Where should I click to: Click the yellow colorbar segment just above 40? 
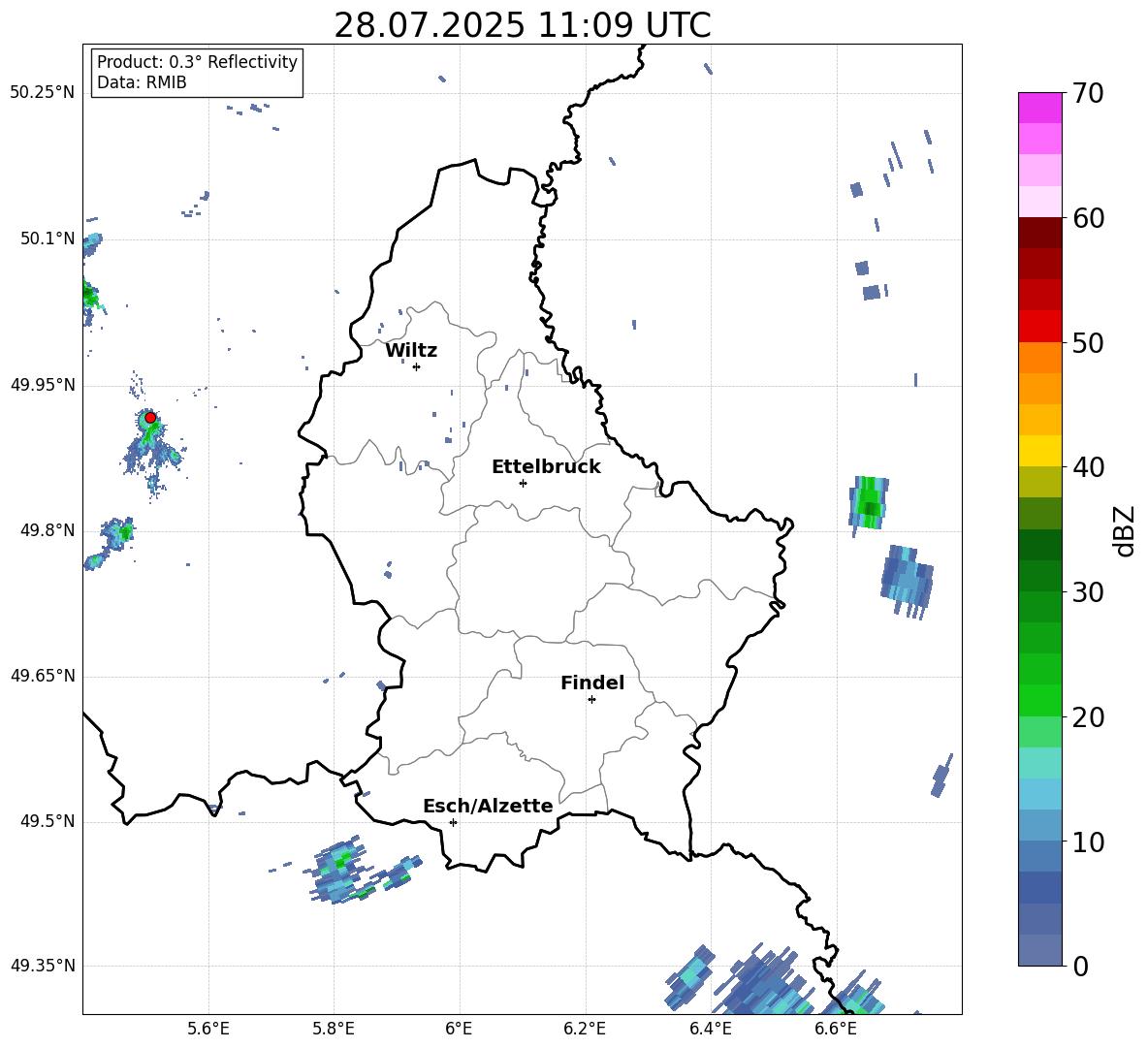coord(1039,451)
